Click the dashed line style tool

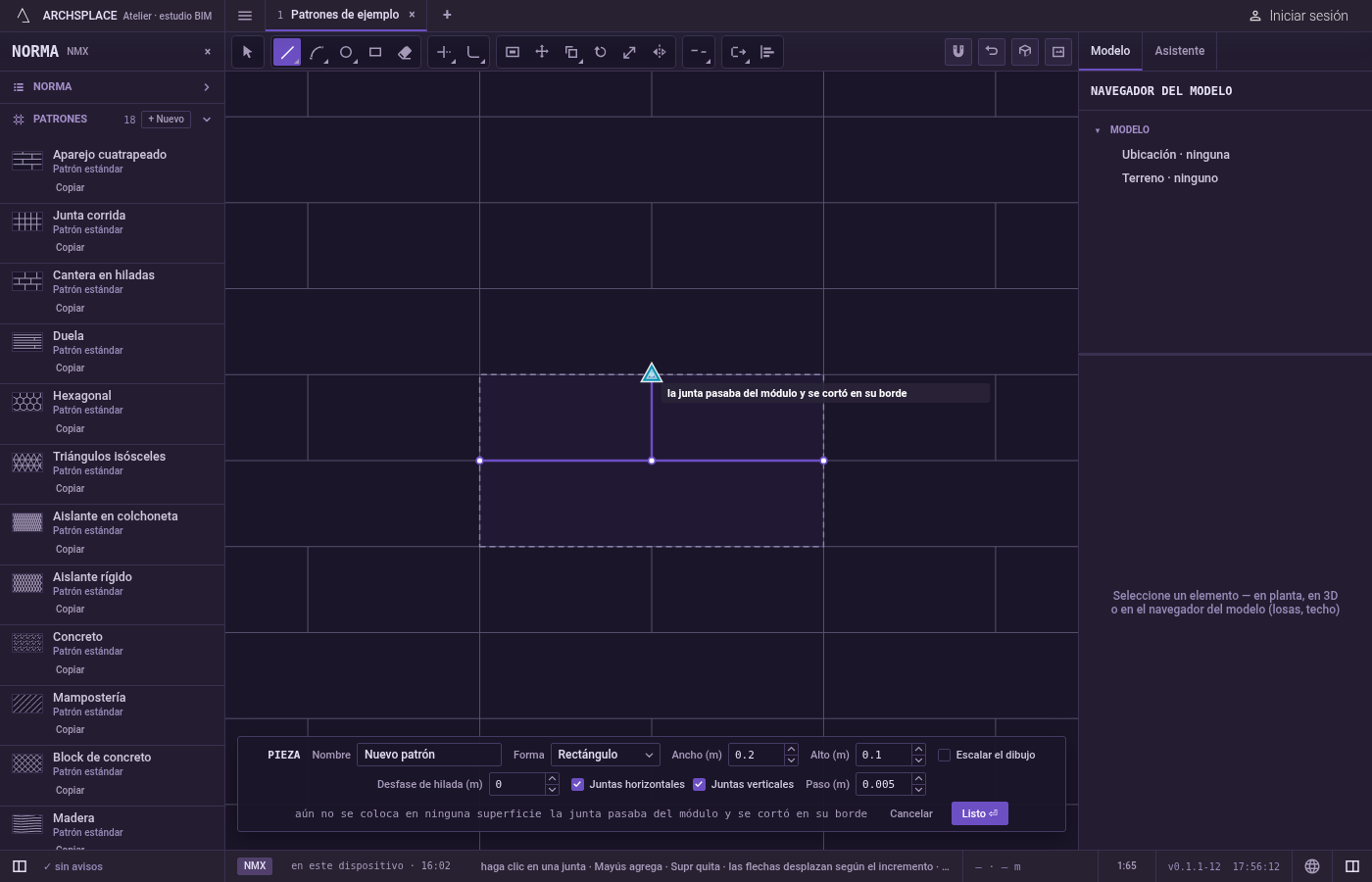(699, 52)
